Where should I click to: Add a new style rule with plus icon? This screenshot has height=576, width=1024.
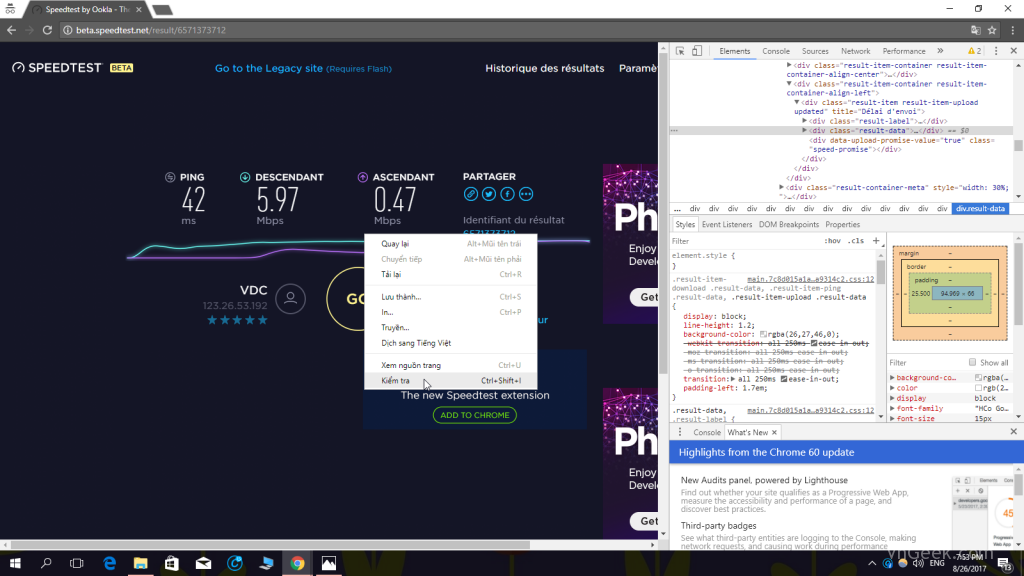tap(876, 241)
